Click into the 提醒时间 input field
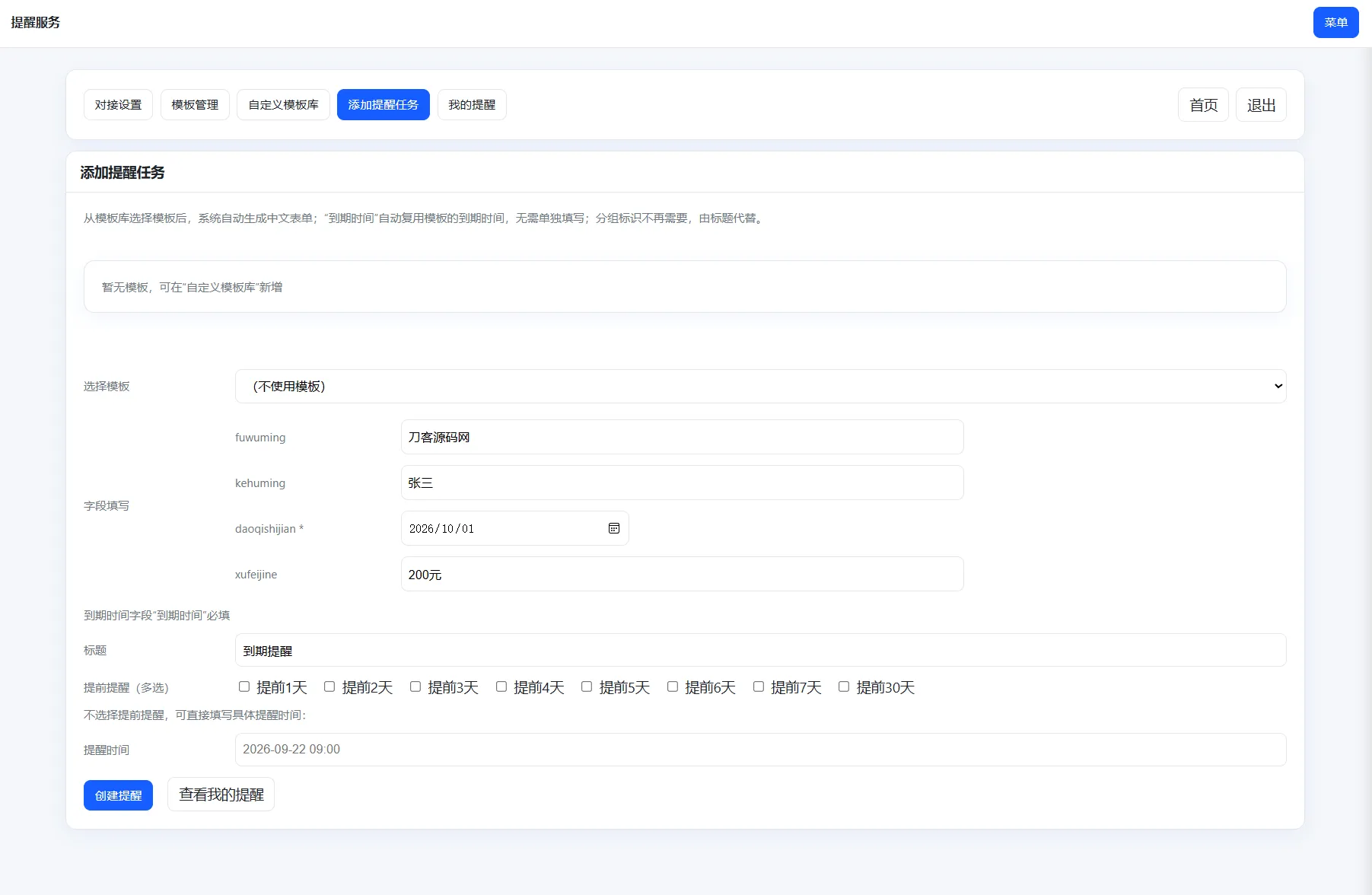 (x=760, y=750)
